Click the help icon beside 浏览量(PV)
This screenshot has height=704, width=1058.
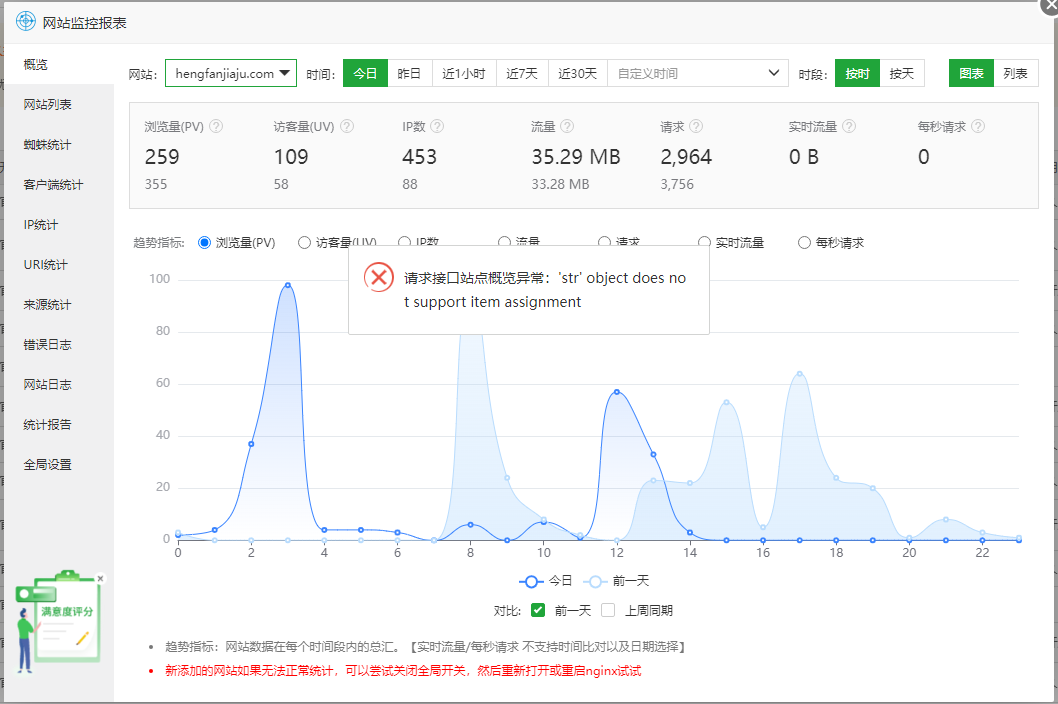pyautogui.click(x=216, y=126)
